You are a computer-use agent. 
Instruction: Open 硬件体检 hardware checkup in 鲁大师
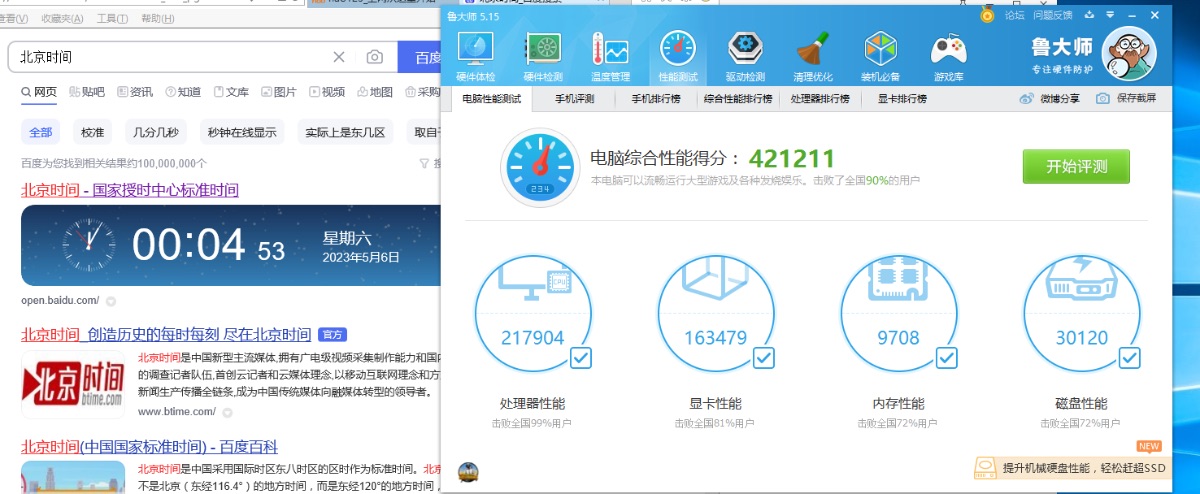(475, 56)
